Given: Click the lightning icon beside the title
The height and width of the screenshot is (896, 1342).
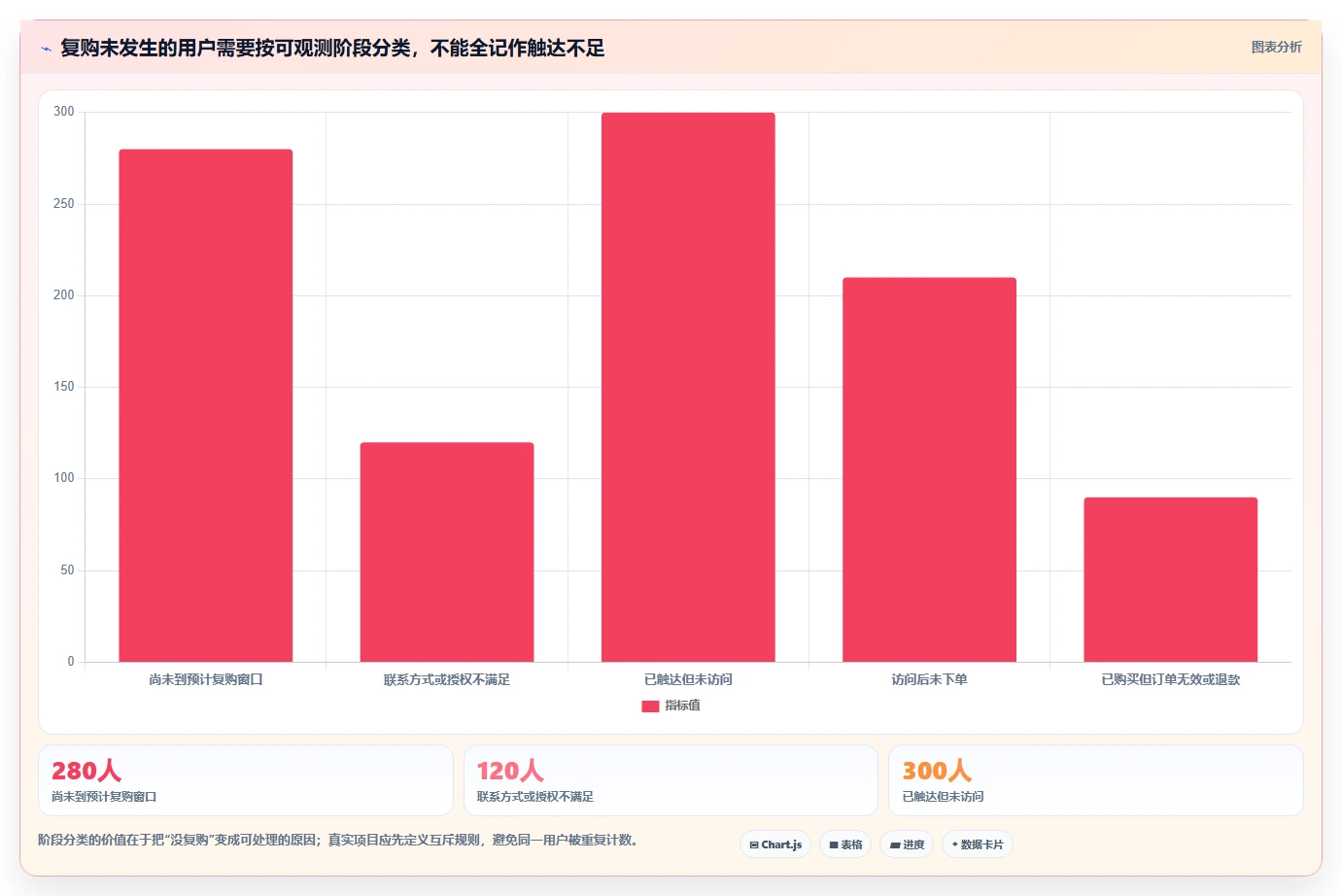Looking at the screenshot, I should coord(46,49).
